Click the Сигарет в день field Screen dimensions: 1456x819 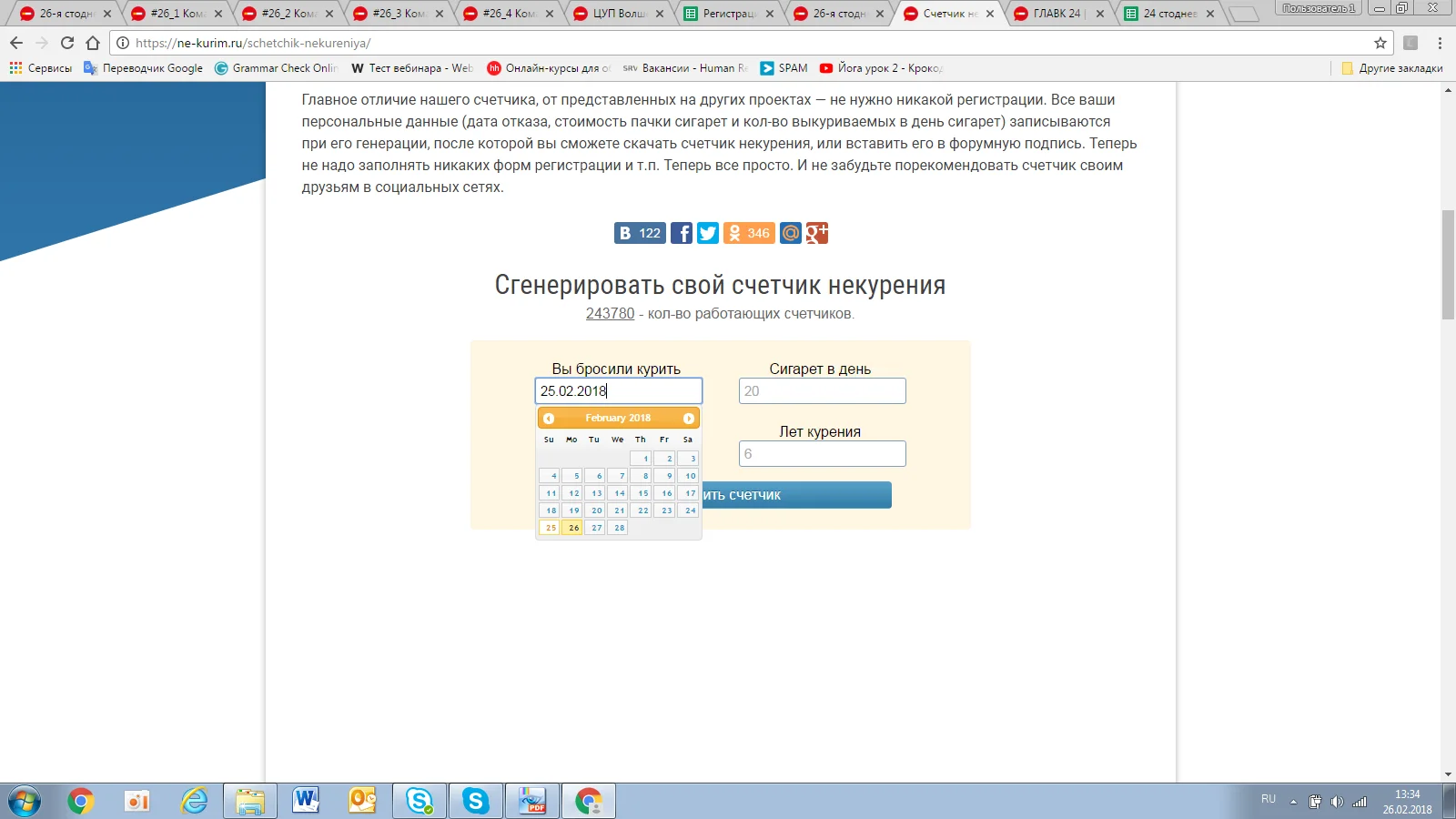click(x=823, y=391)
